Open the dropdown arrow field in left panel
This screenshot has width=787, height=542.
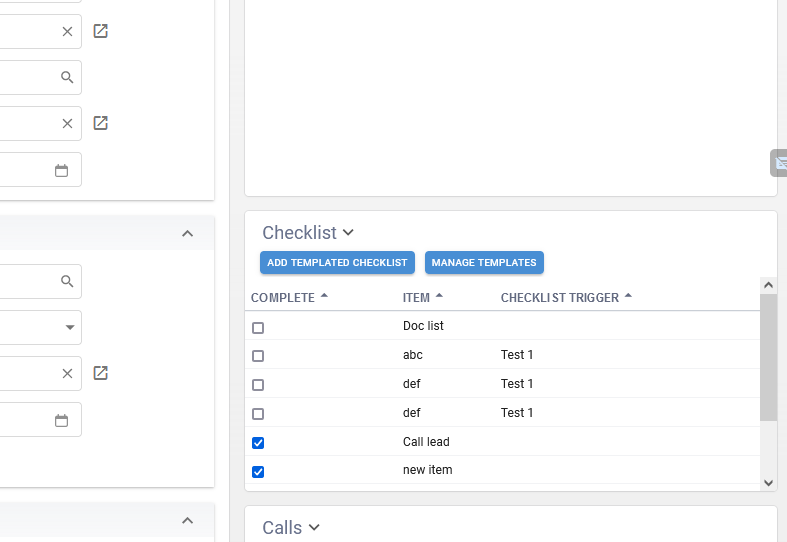coord(69,327)
